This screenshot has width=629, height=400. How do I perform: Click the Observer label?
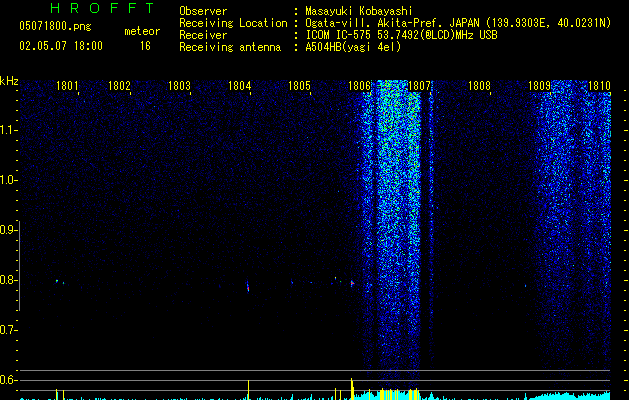tap(203, 11)
